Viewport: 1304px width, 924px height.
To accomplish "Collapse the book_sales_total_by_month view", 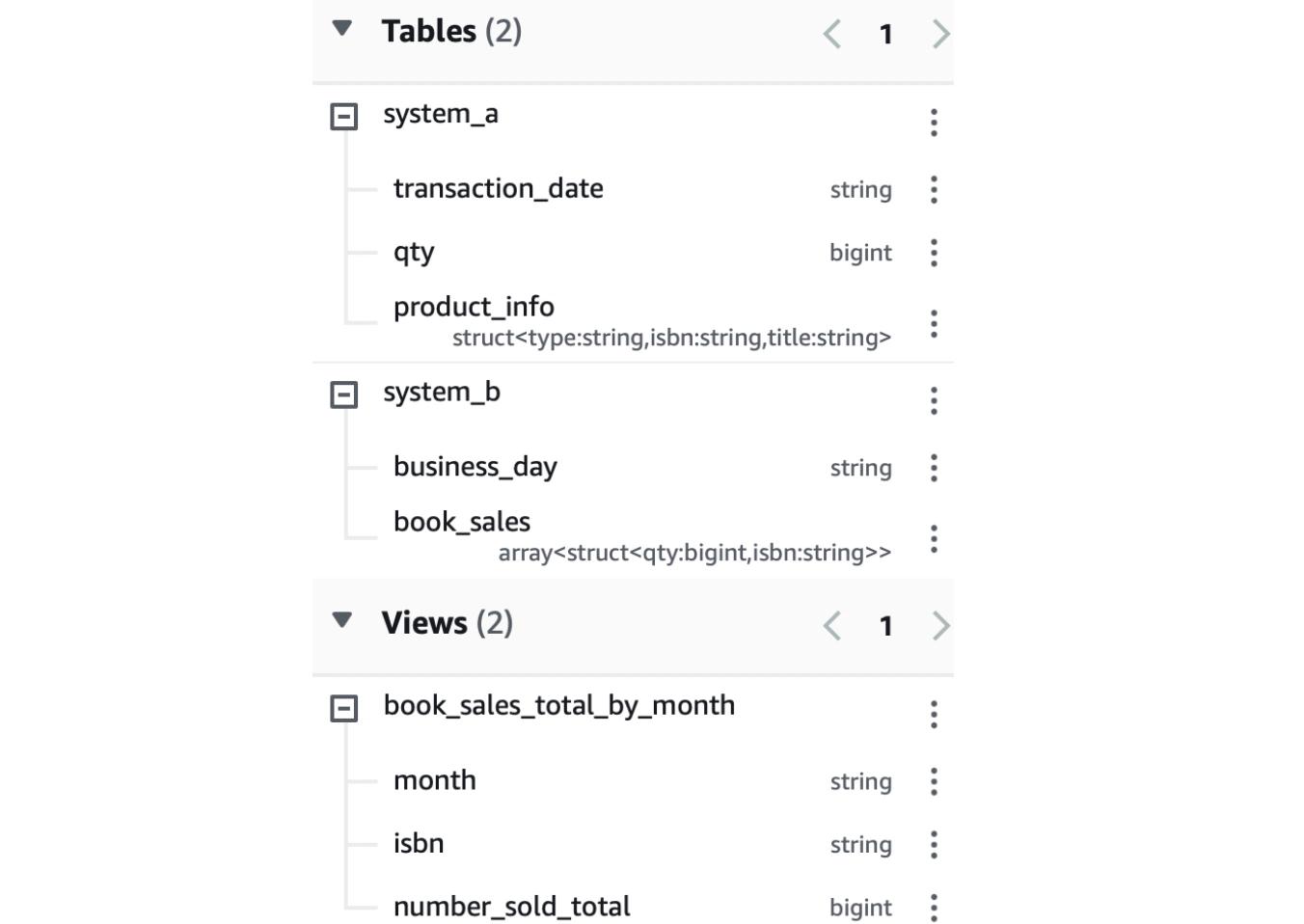I will point(344,709).
